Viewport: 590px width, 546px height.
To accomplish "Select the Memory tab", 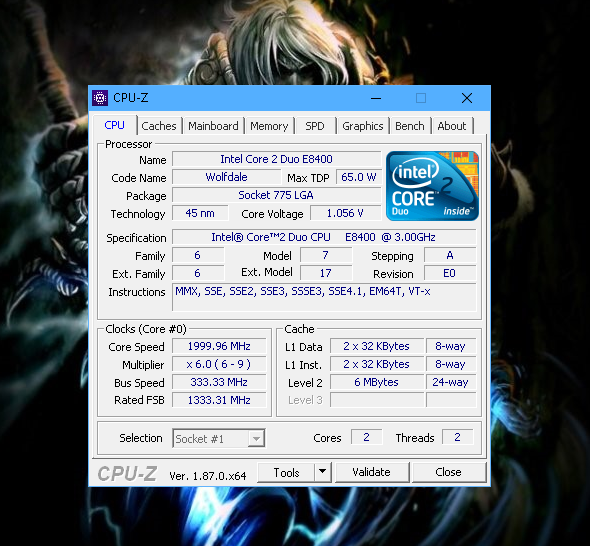I will (269, 126).
